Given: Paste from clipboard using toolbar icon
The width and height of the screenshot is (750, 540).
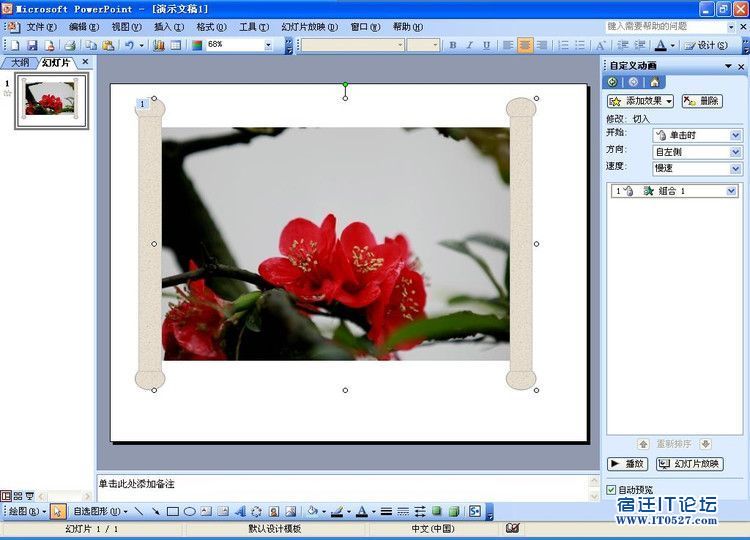Looking at the screenshot, I should [x=109, y=45].
